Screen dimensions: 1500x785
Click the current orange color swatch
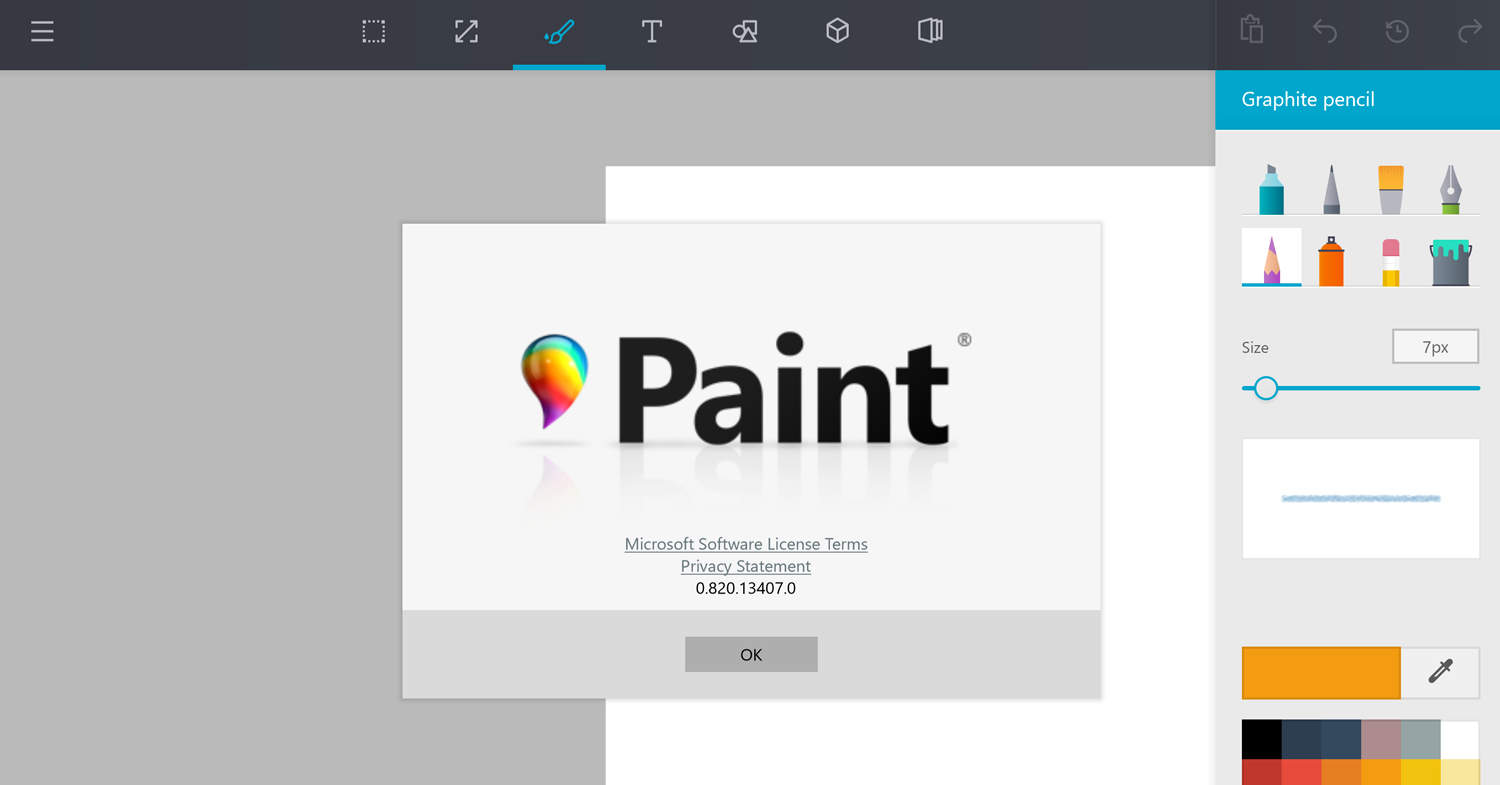pos(1321,672)
